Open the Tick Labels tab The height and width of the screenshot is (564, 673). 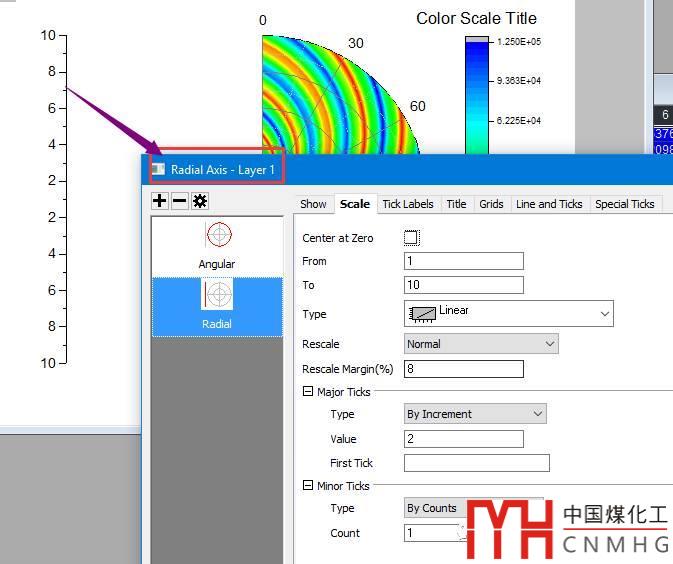[x=408, y=204]
